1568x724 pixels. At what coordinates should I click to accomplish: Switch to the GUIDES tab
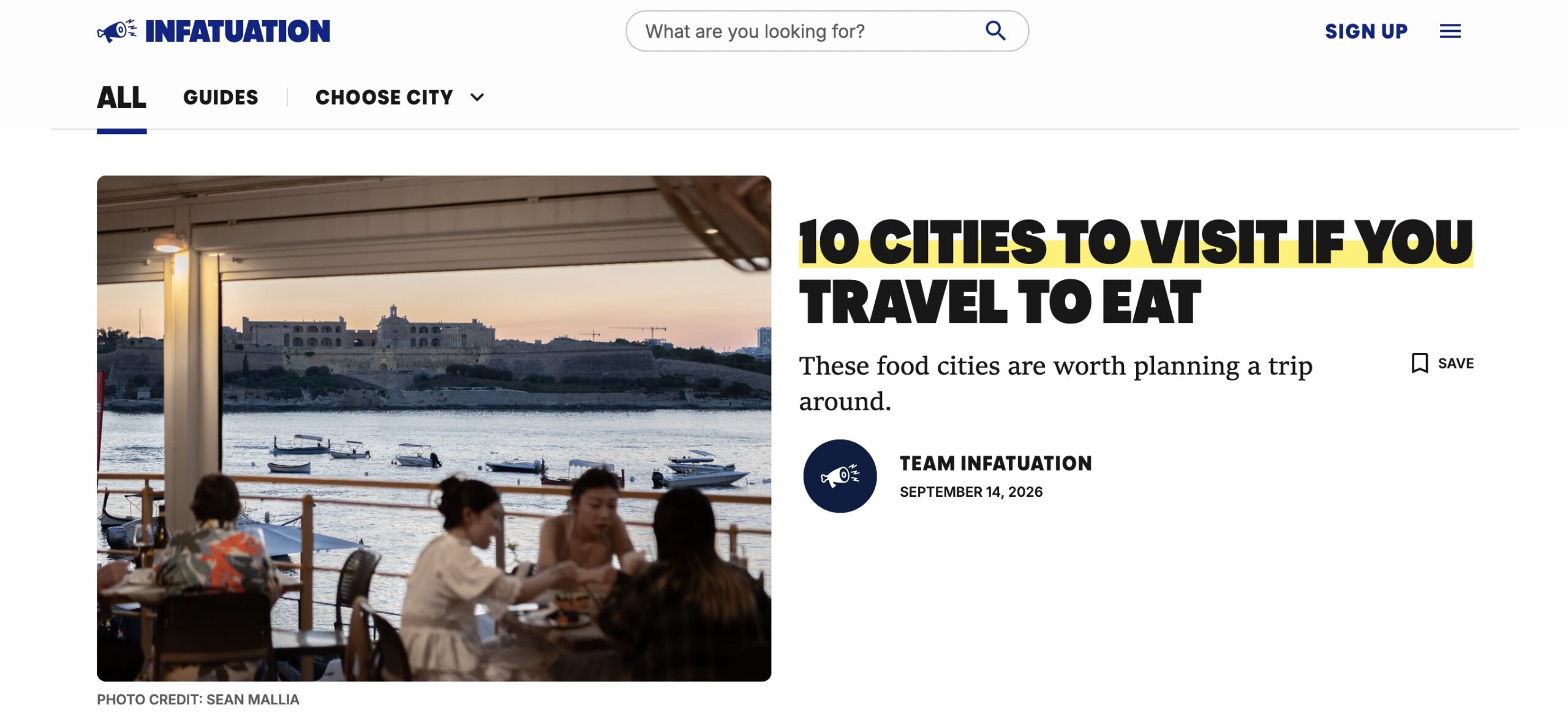[x=221, y=97]
